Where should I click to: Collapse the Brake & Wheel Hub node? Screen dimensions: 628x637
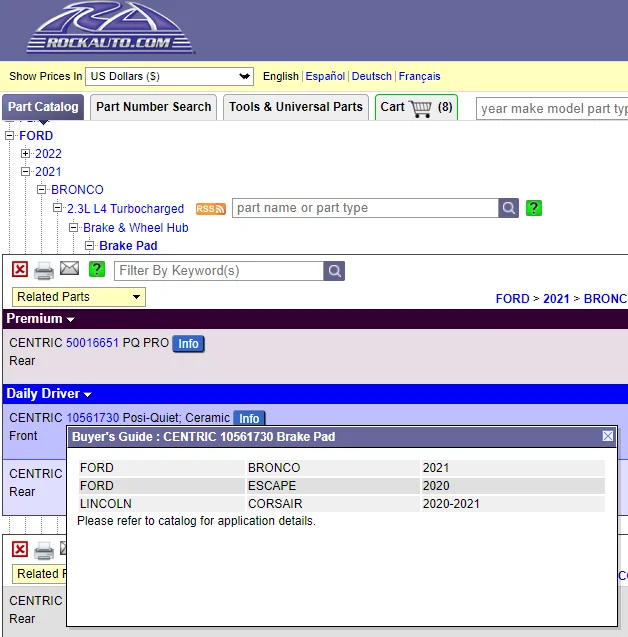pos(74,228)
